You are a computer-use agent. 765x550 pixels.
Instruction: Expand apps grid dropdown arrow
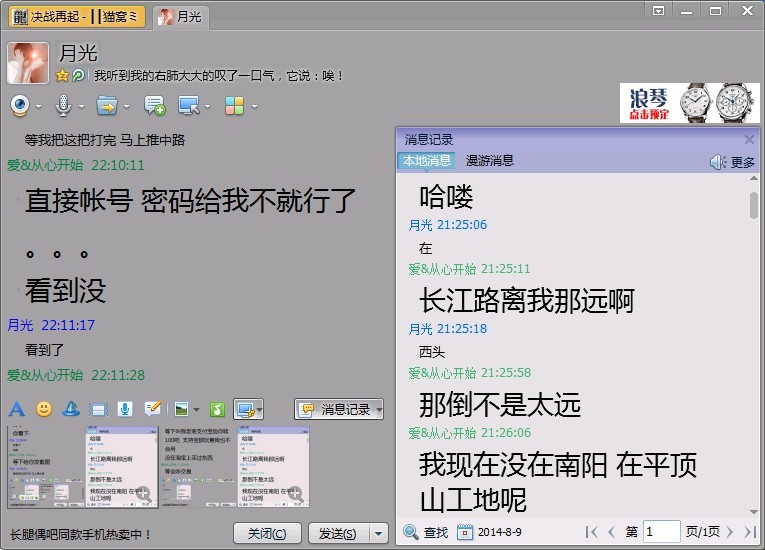pos(254,106)
